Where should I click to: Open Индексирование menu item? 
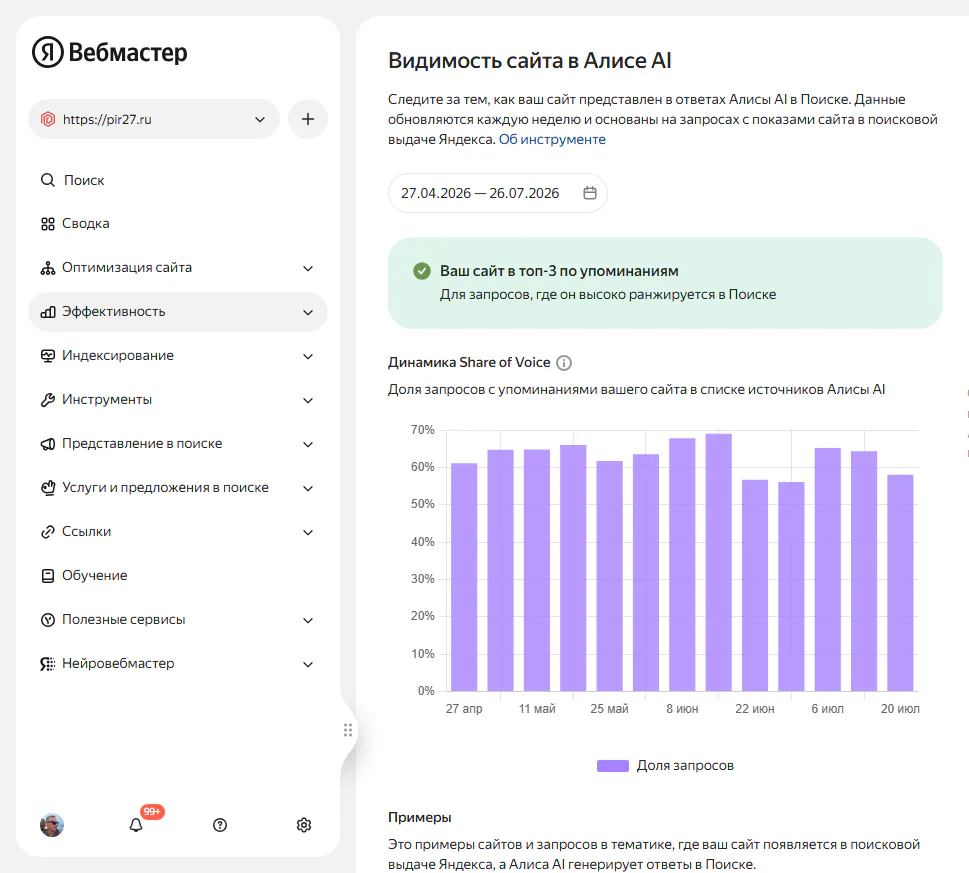point(178,356)
